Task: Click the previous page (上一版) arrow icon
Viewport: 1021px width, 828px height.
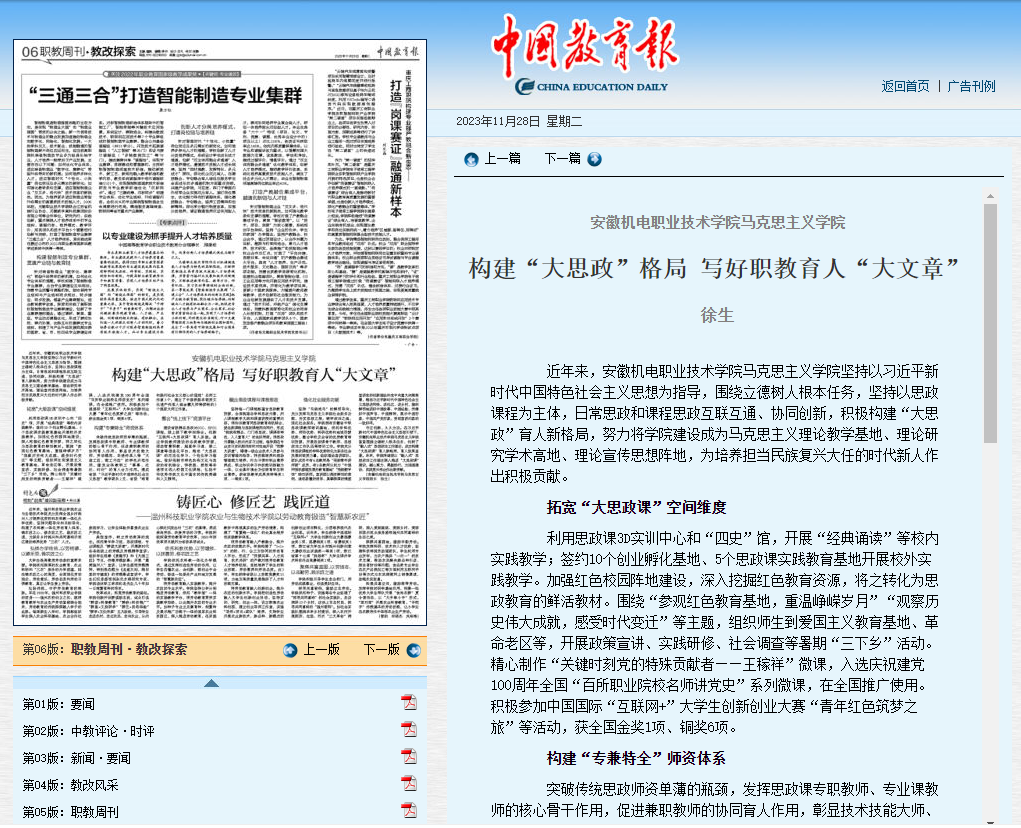Action: point(290,650)
